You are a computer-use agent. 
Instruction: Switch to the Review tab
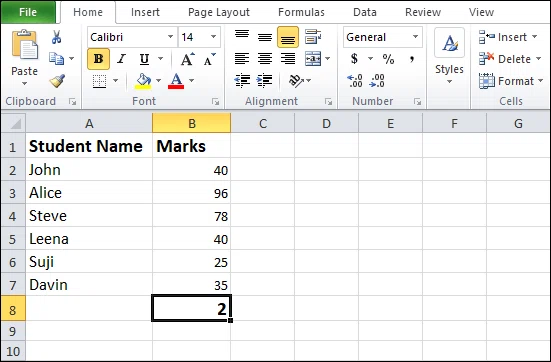click(x=423, y=12)
